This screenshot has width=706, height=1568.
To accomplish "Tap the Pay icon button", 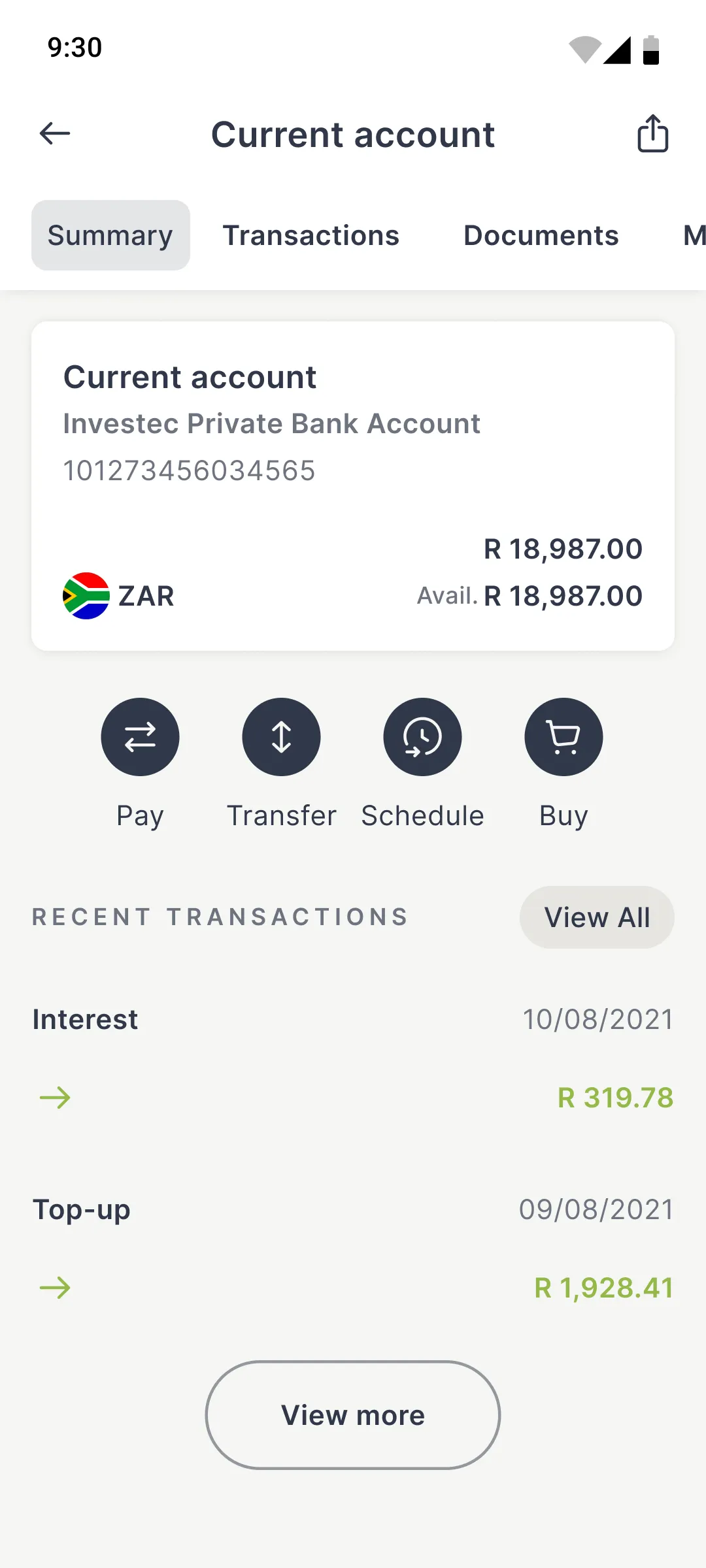I will pos(140,737).
